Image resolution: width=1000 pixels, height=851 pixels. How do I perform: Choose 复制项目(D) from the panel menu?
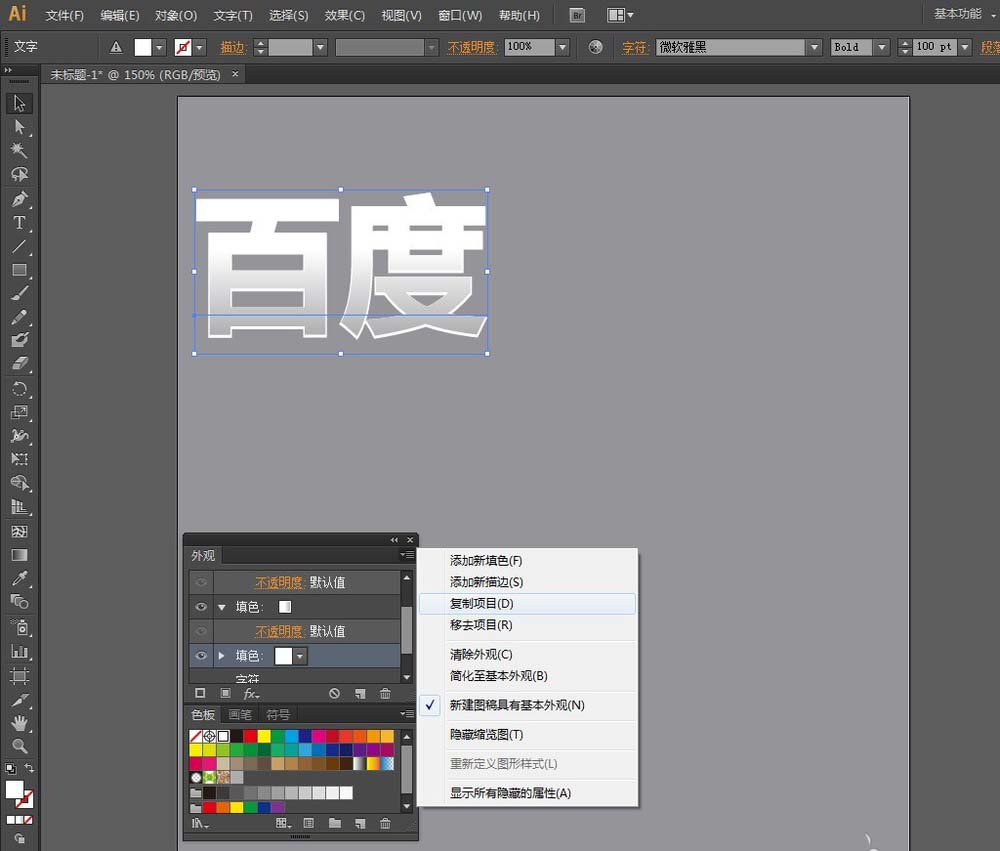[x=528, y=603]
